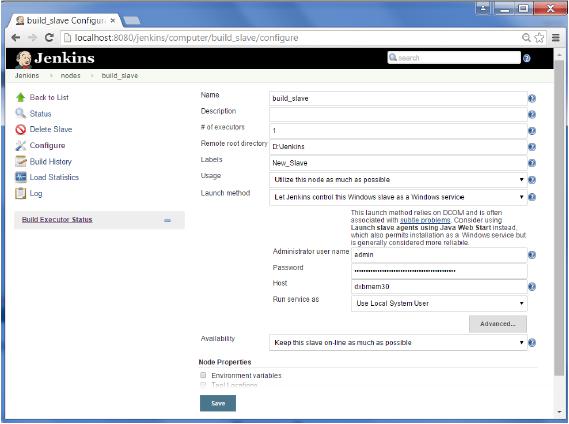569x424 pixels.
Task: Go to nodes in the breadcrumb
Action: 70,76
